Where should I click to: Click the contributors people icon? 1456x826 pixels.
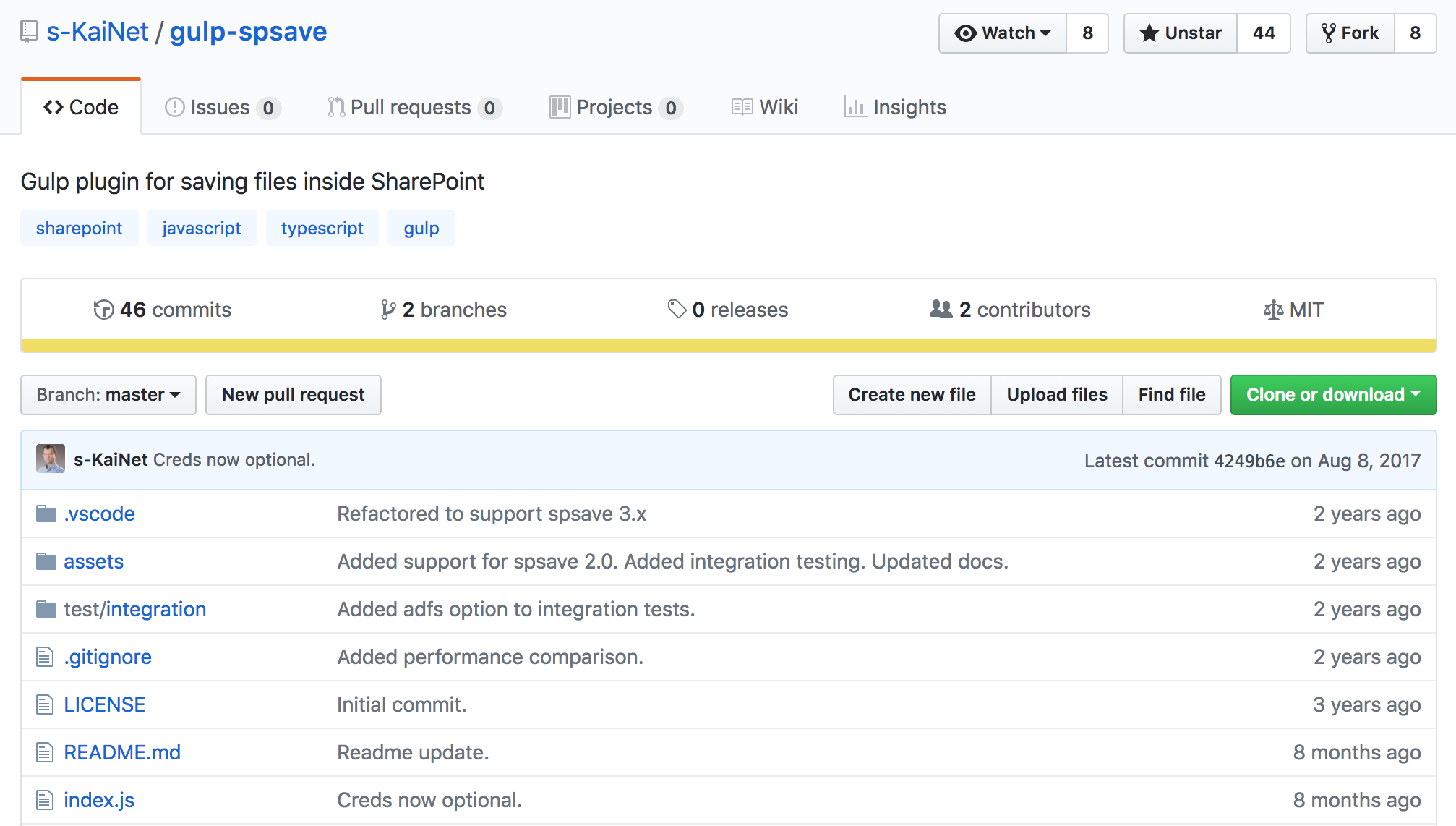coord(941,310)
